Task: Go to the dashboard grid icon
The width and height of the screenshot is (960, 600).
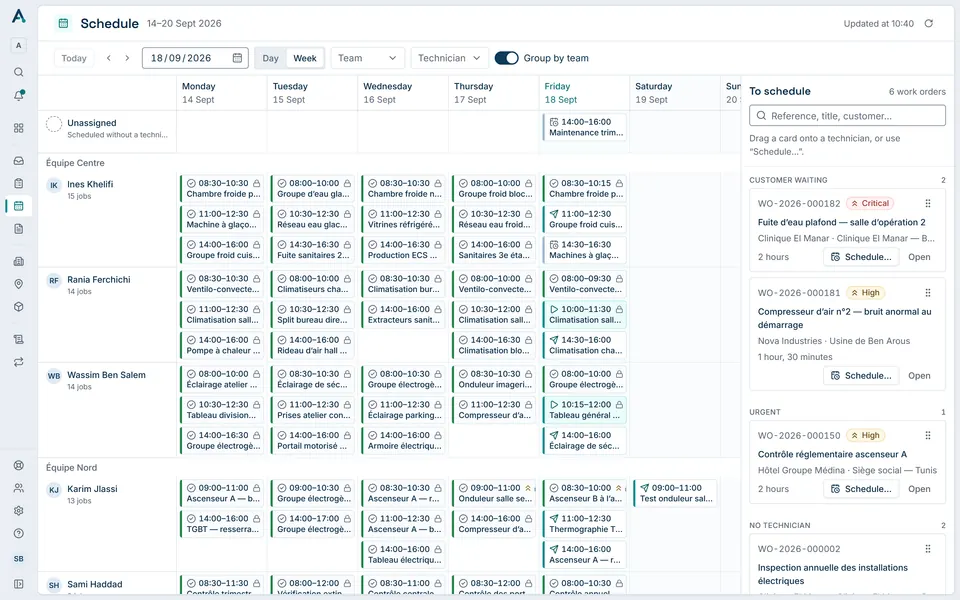Action: point(19,128)
